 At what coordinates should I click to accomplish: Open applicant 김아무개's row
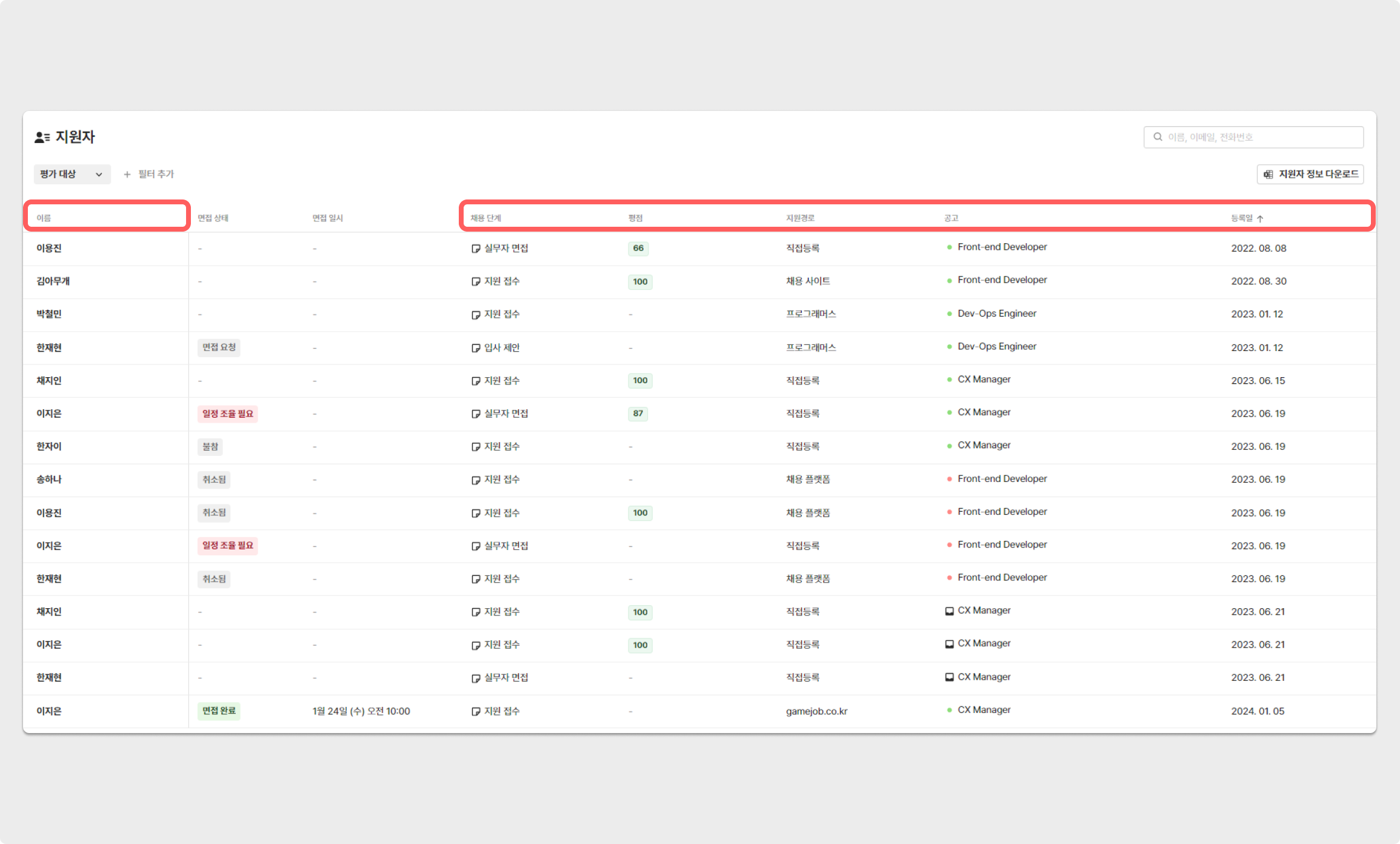pos(53,281)
